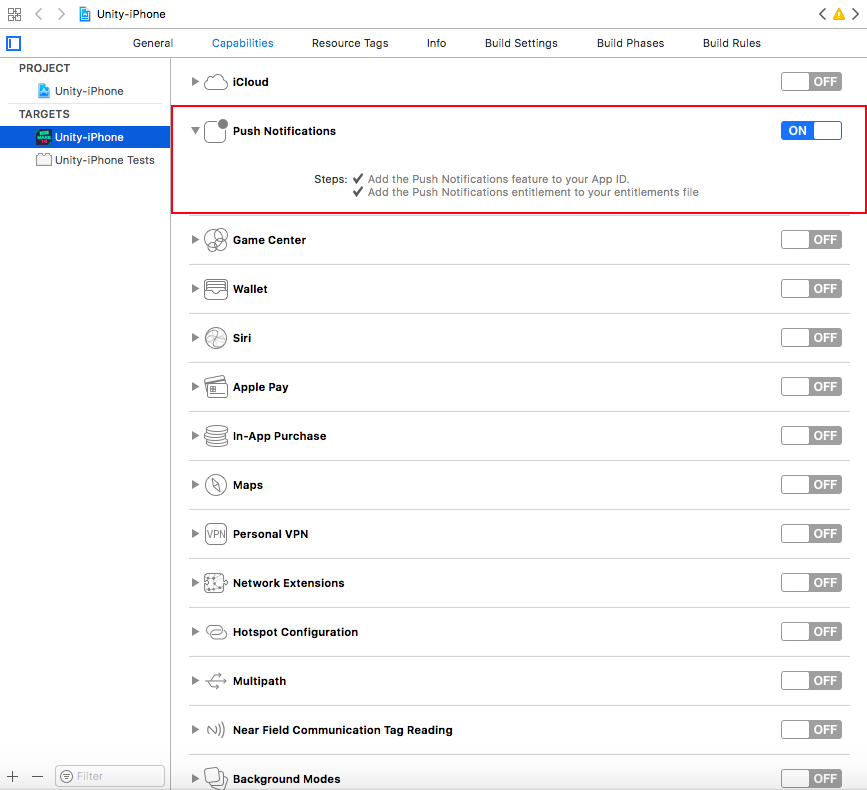This screenshot has width=867, height=790.
Task: Click the Siri capability icon
Action: [216, 338]
